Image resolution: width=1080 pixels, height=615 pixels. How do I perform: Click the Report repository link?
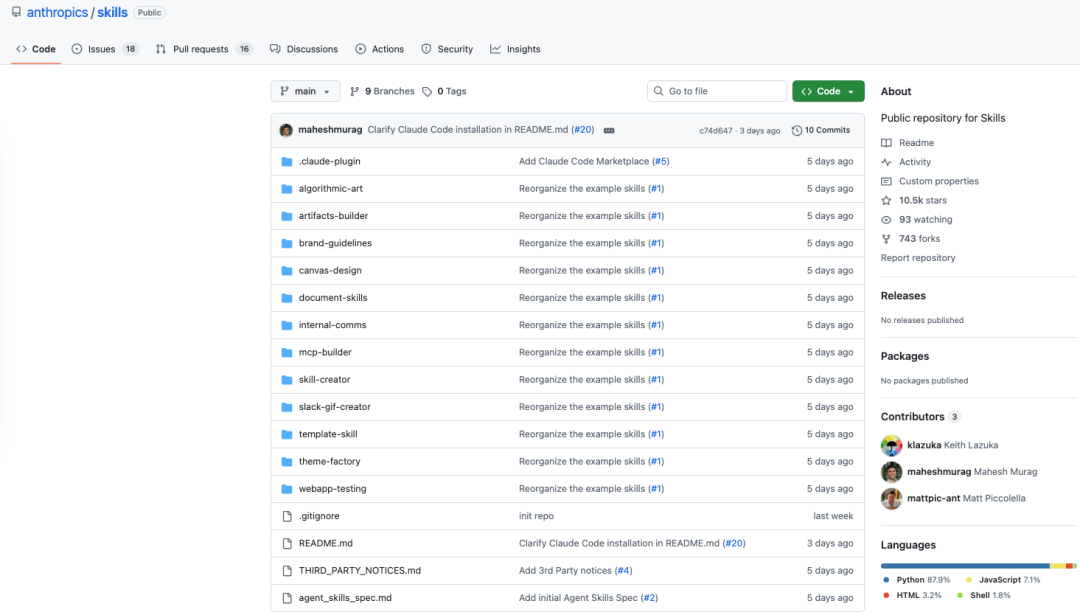tap(917, 258)
